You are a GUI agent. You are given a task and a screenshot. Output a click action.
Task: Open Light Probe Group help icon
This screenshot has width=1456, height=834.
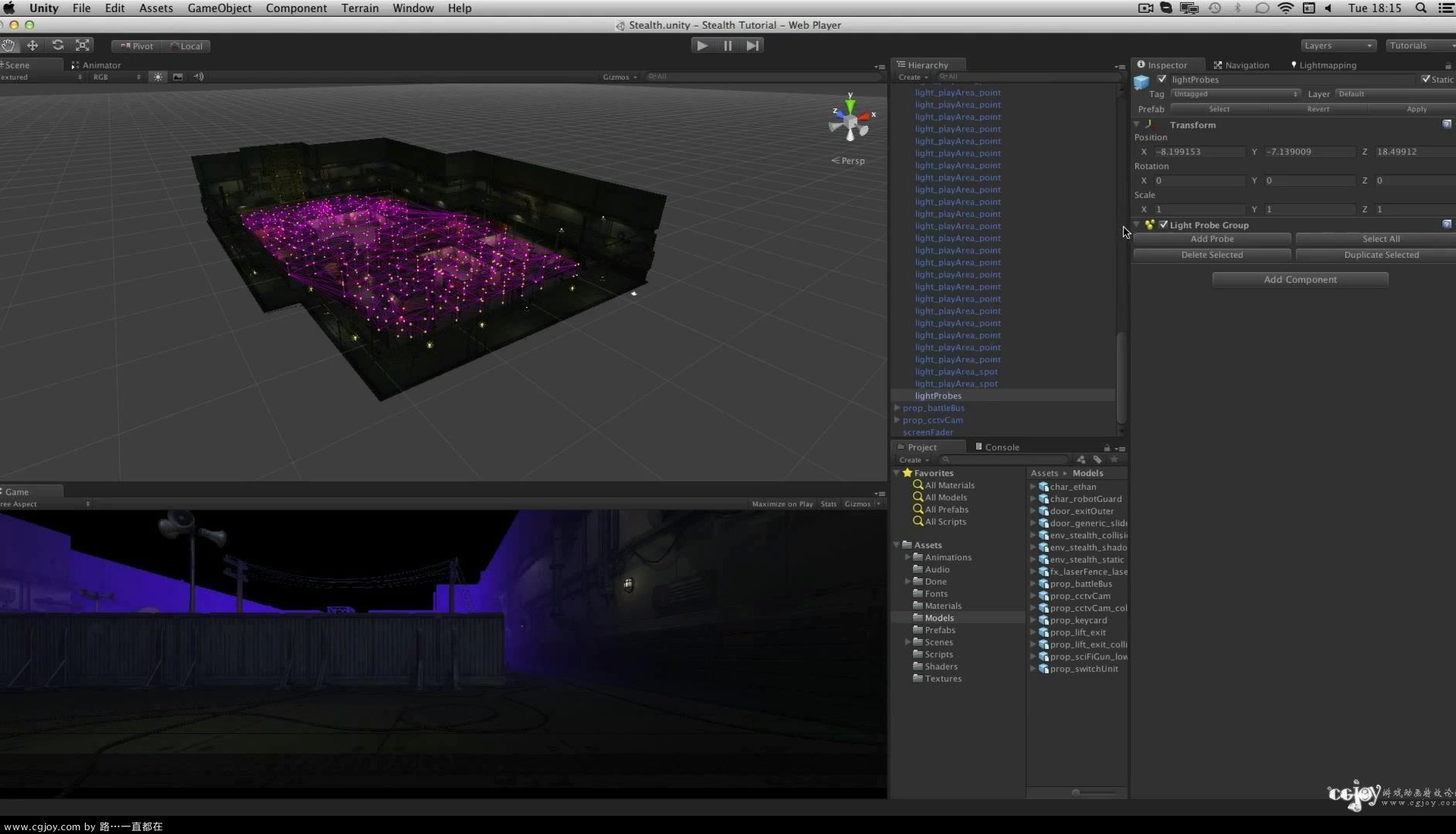[x=1447, y=224]
